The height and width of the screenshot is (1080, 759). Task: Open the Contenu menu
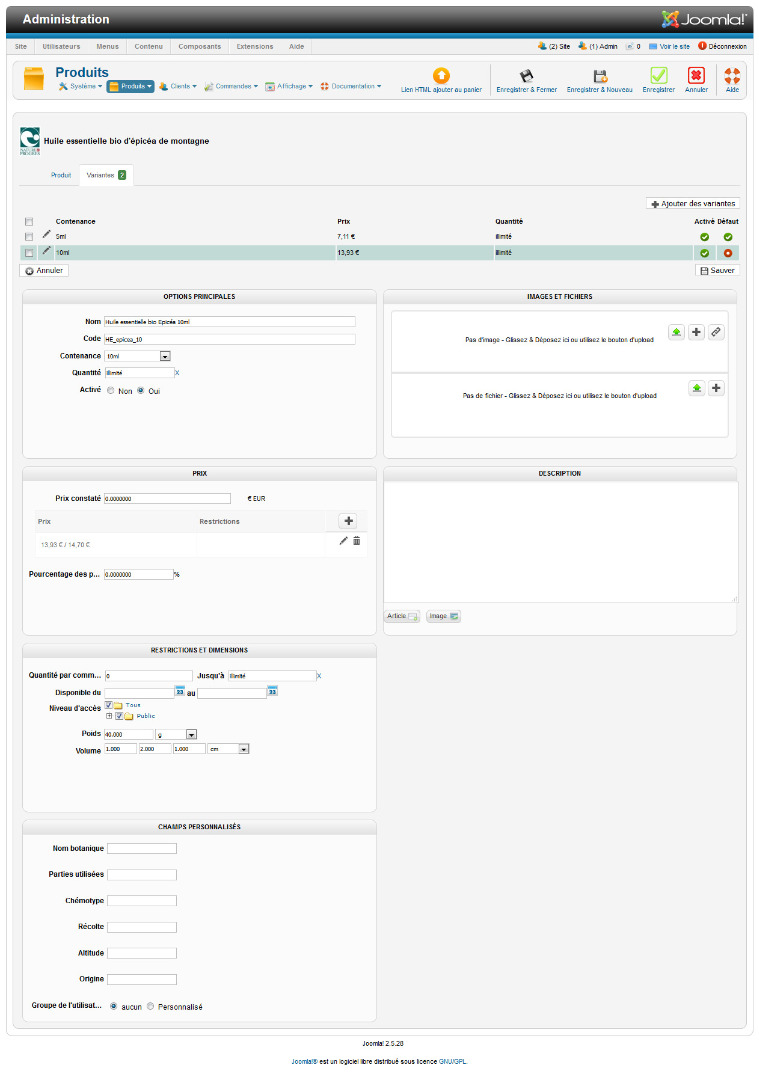tap(149, 46)
